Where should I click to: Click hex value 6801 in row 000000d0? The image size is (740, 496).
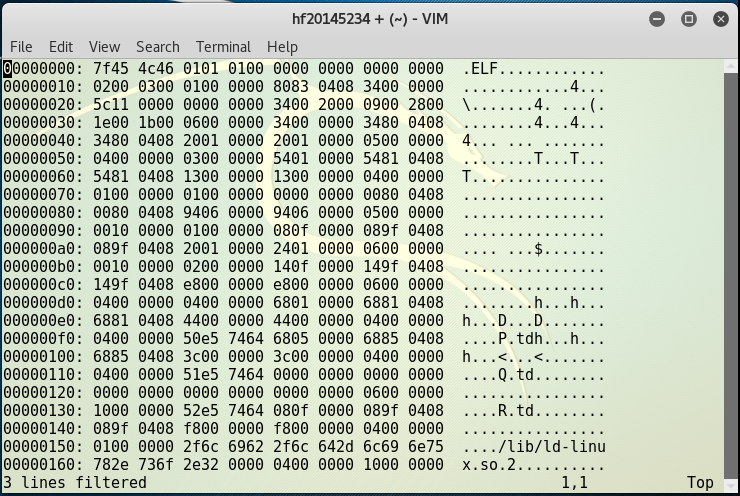[291, 302]
